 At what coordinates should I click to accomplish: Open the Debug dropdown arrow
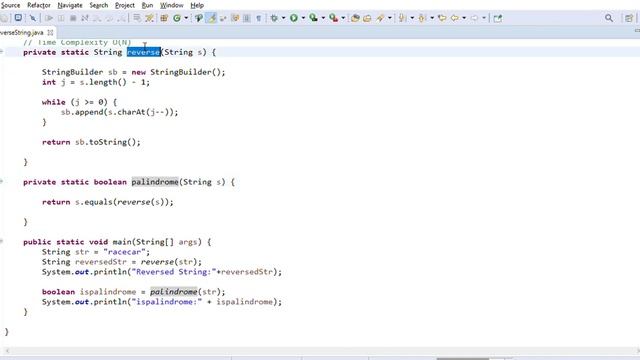click(x=283, y=18)
